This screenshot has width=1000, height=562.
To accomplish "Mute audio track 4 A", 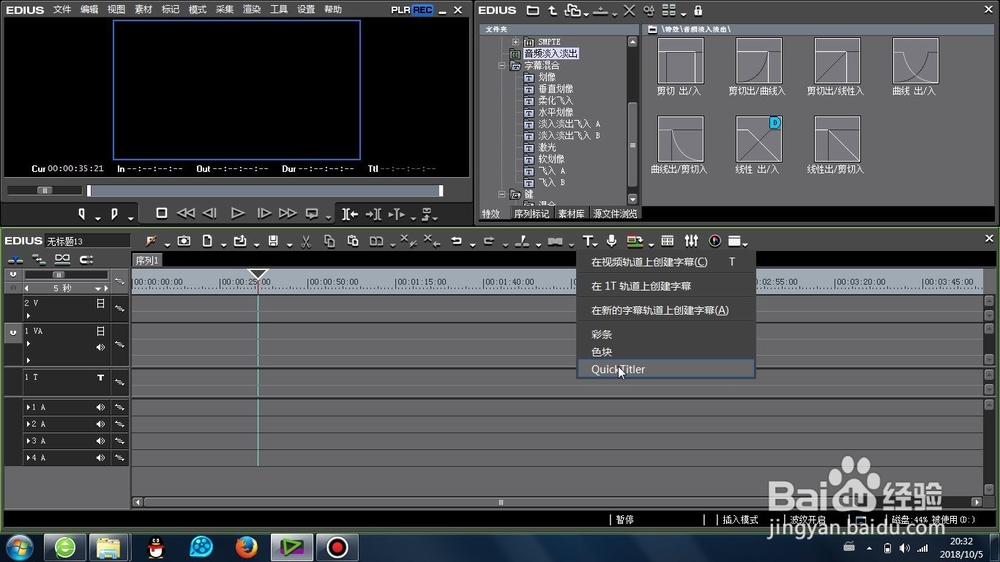I will coord(100,457).
